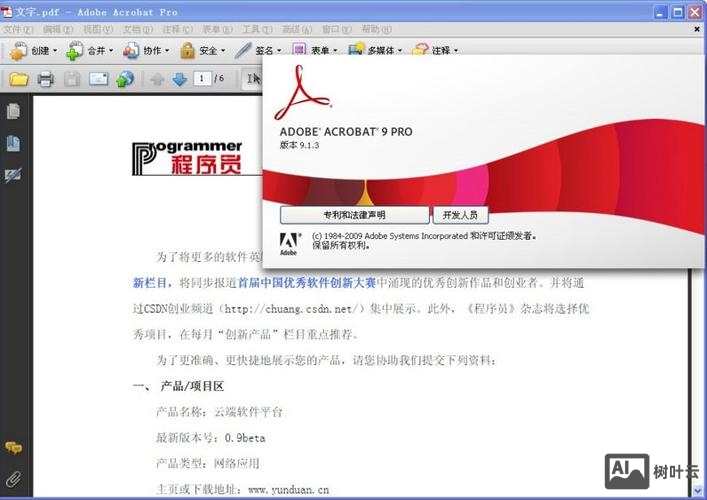Image resolution: width=707 pixels, height=500 pixels.
Task: Click the envelope email icon
Action: 98,79
